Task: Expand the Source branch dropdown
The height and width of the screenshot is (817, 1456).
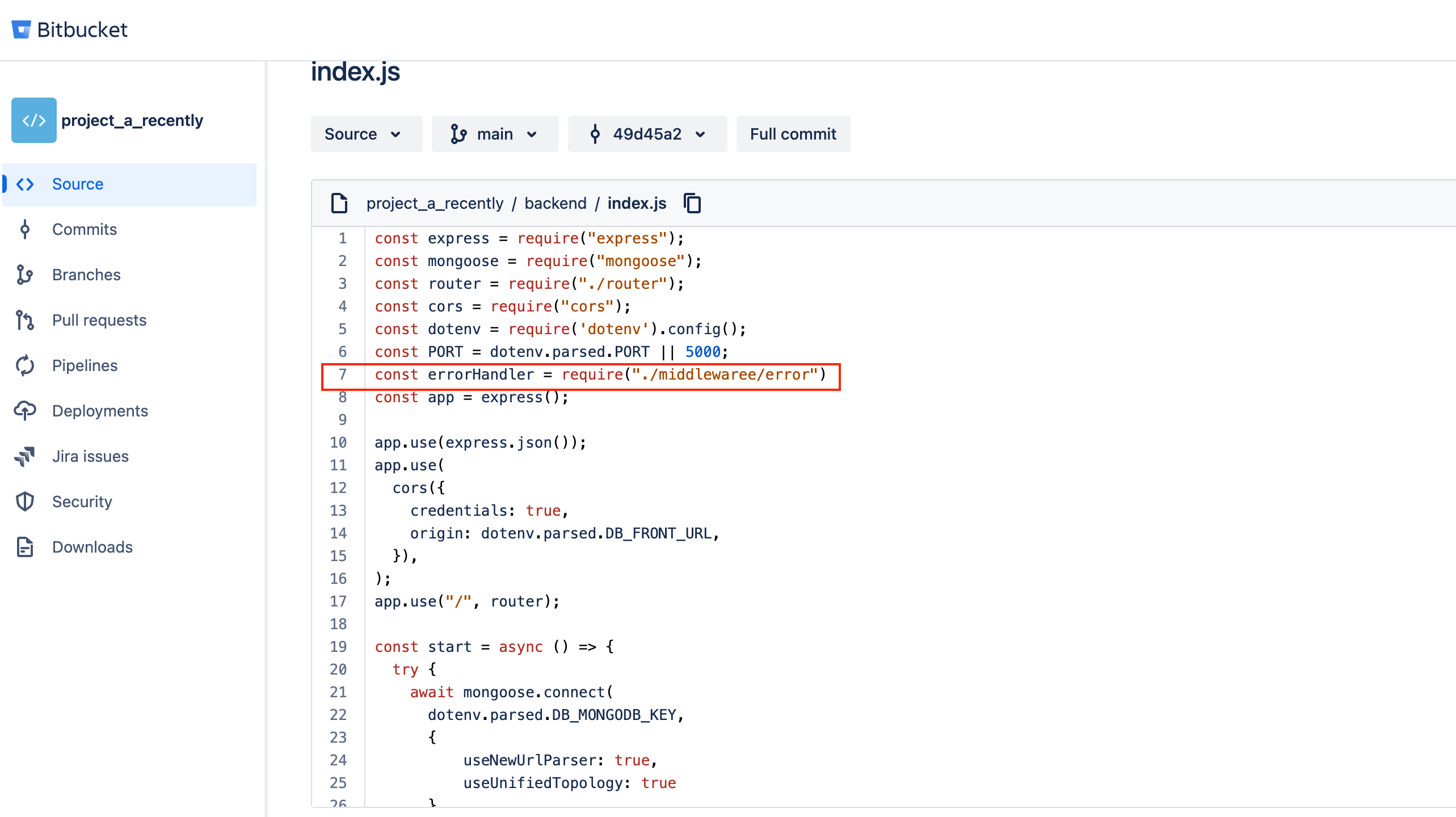Action: click(x=363, y=134)
